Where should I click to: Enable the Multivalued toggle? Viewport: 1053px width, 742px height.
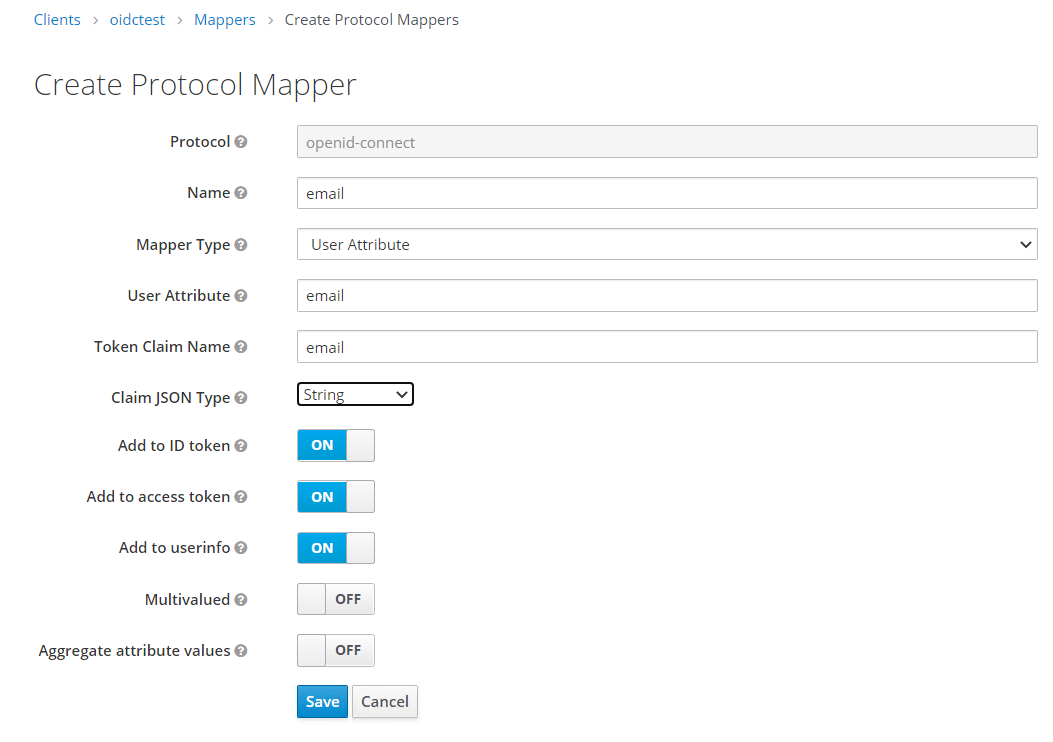335,600
